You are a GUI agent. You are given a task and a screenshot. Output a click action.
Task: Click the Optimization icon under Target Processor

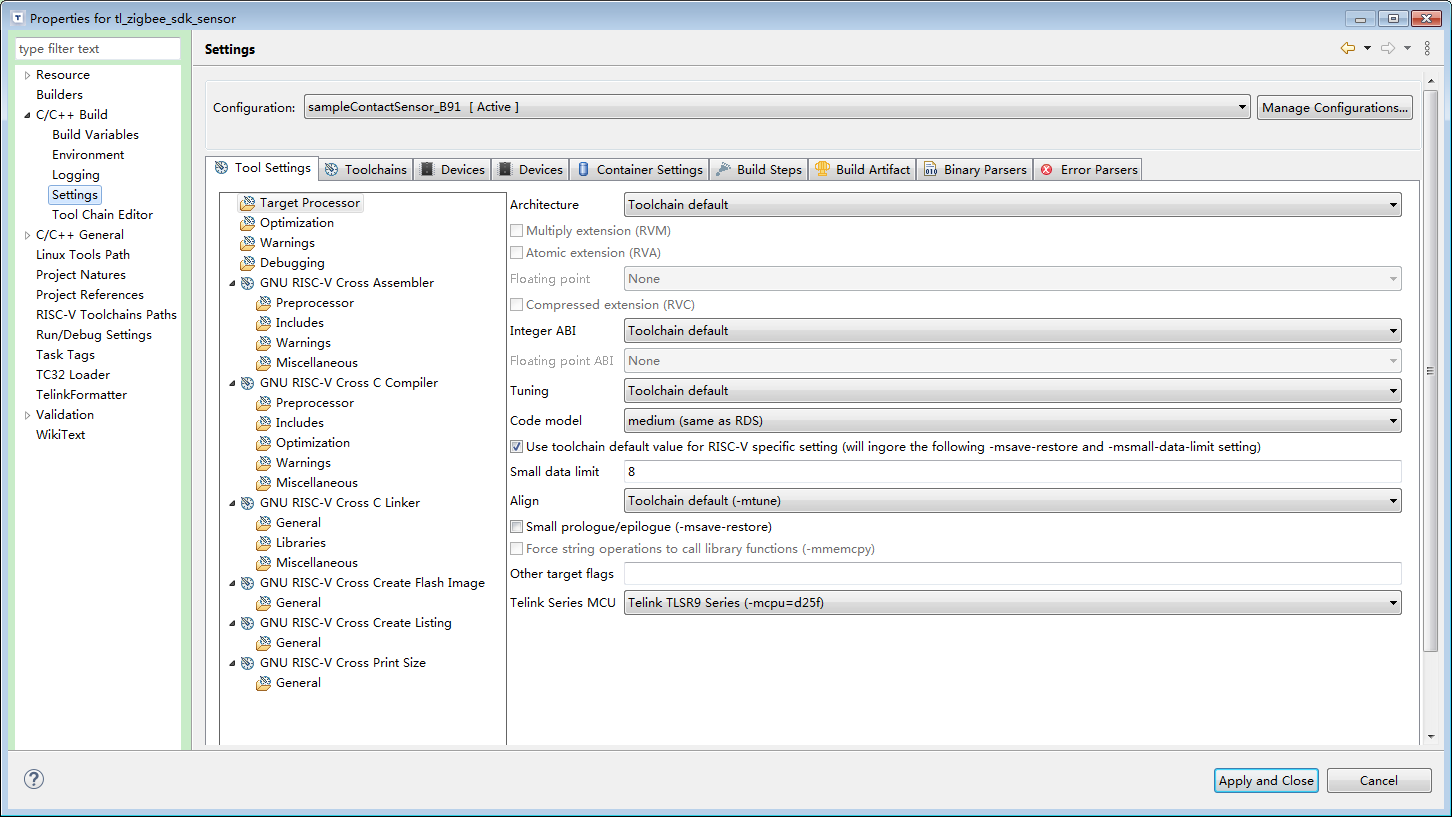[248, 223]
